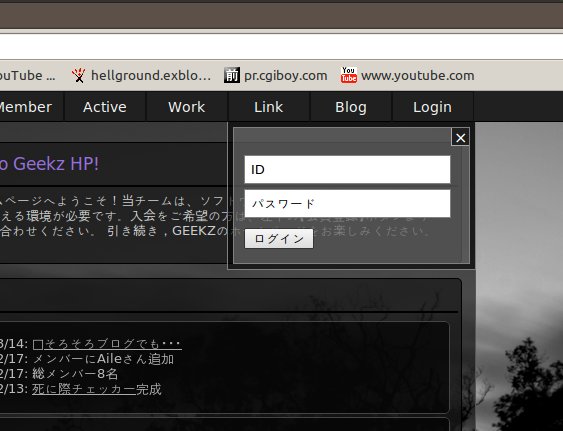This screenshot has height=431, width=563.
Task: Focus the パスワード password field
Action: [347, 204]
